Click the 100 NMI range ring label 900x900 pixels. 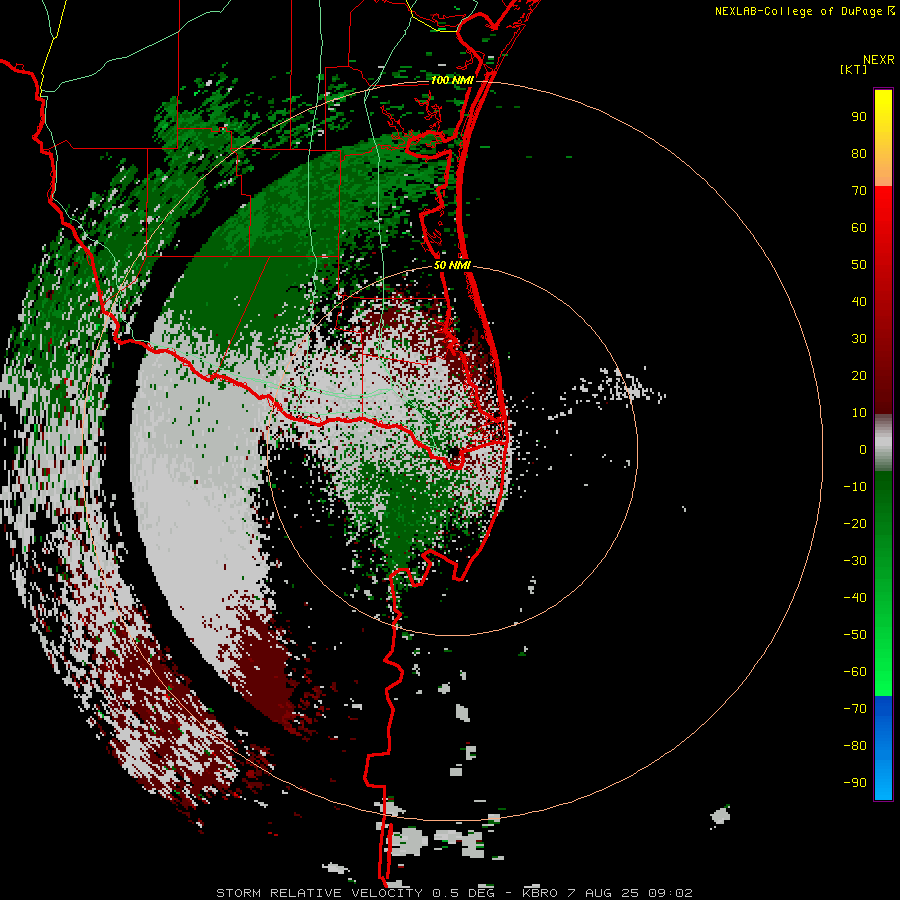pos(452,80)
